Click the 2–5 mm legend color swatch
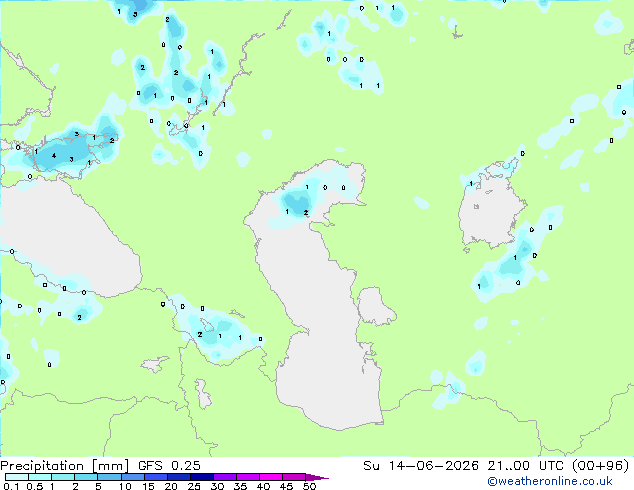Viewport: 634px width, 490px height. pos(86,477)
